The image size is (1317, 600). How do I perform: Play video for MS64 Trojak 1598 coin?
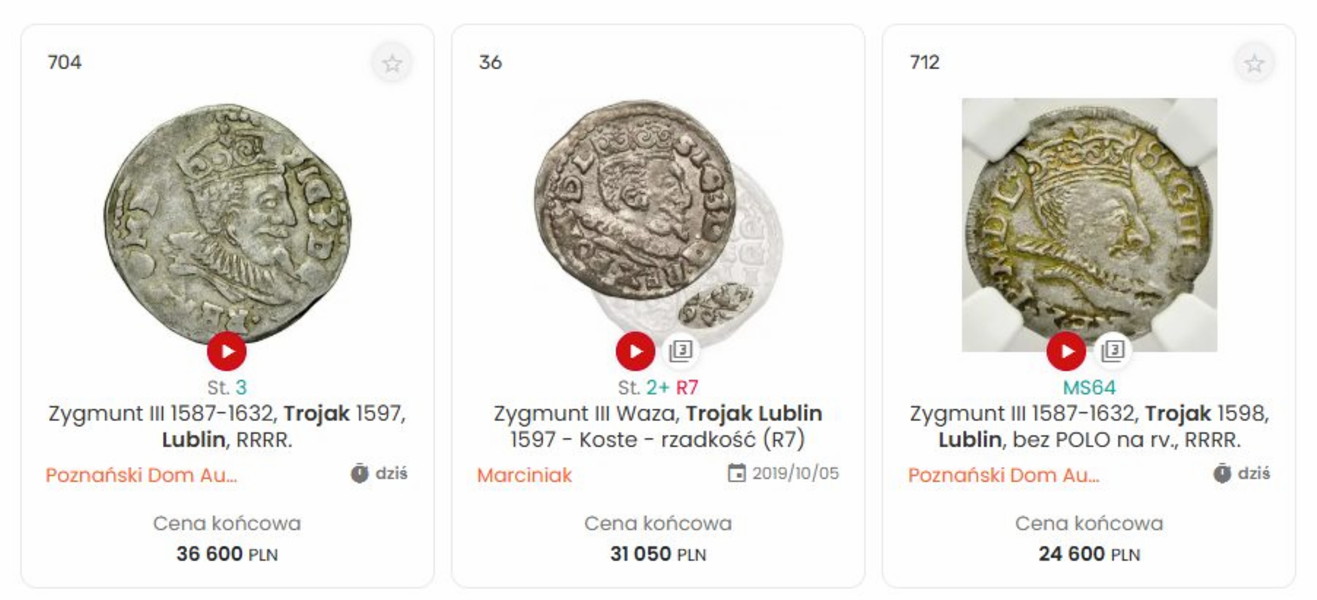pyautogui.click(x=1066, y=351)
